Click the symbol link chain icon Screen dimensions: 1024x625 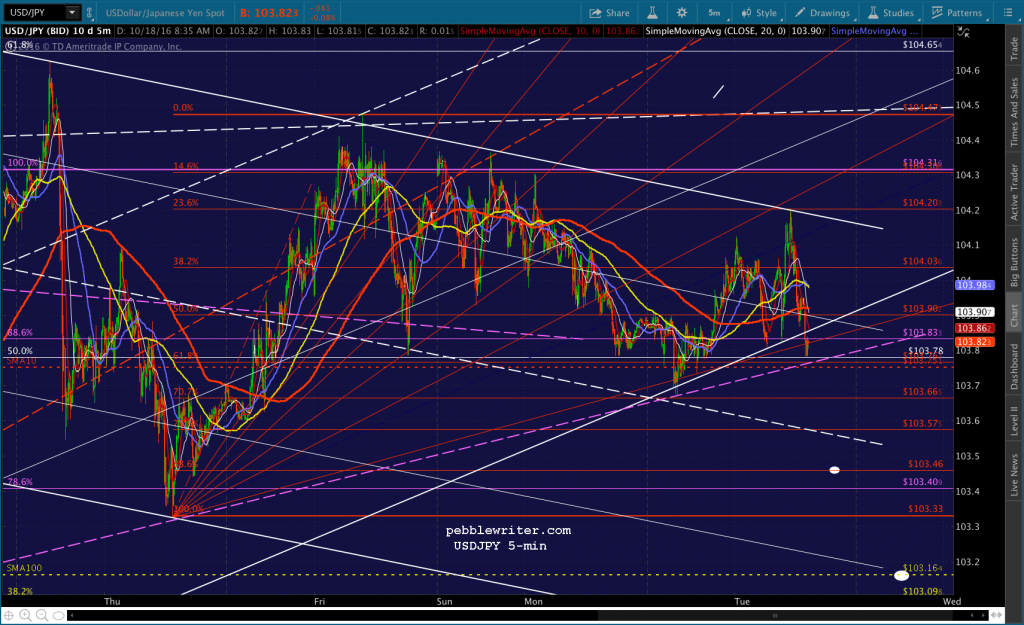click(x=89, y=12)
